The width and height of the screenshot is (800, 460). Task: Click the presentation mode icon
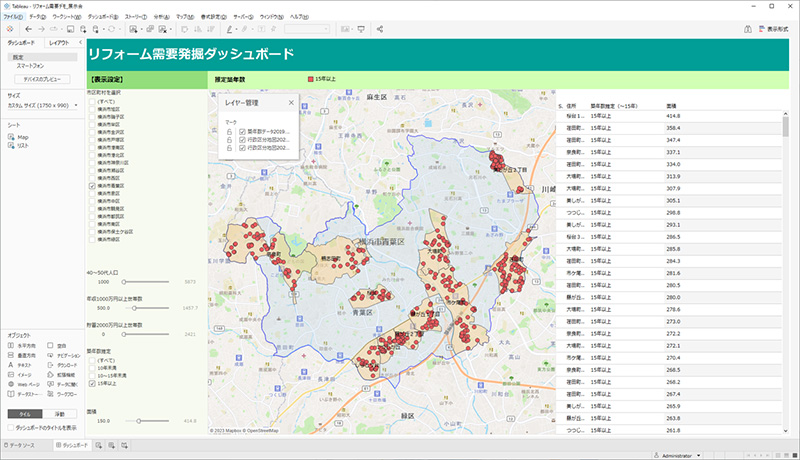point(361,29)
